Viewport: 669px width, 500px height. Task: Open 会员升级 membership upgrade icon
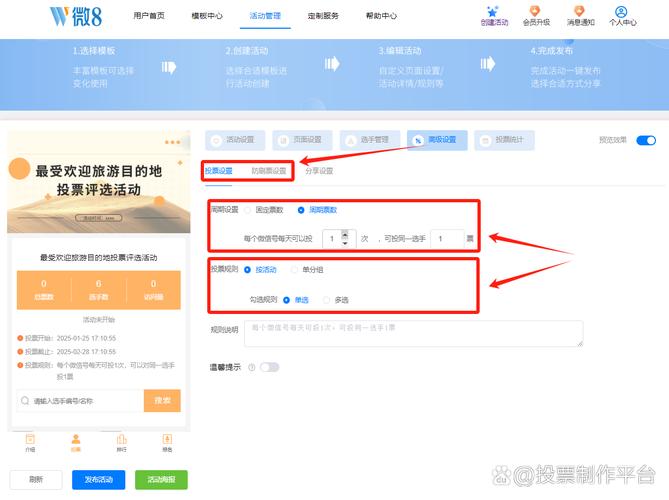pyautogui.click(x=535, y=12)
